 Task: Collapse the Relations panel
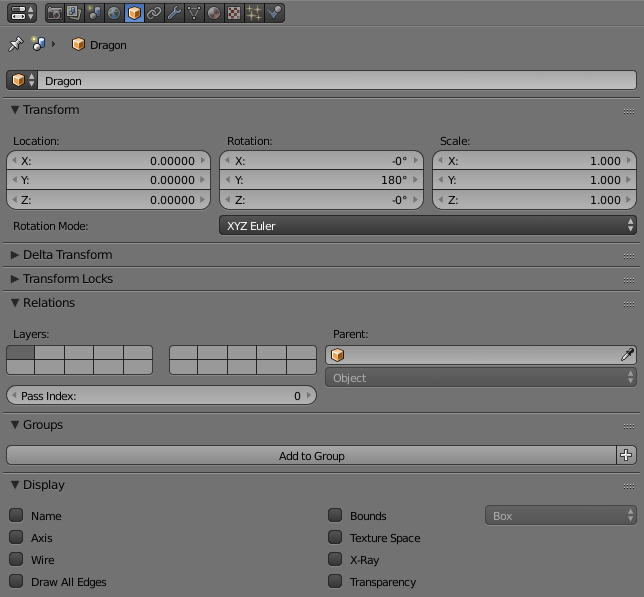(15, 303)
